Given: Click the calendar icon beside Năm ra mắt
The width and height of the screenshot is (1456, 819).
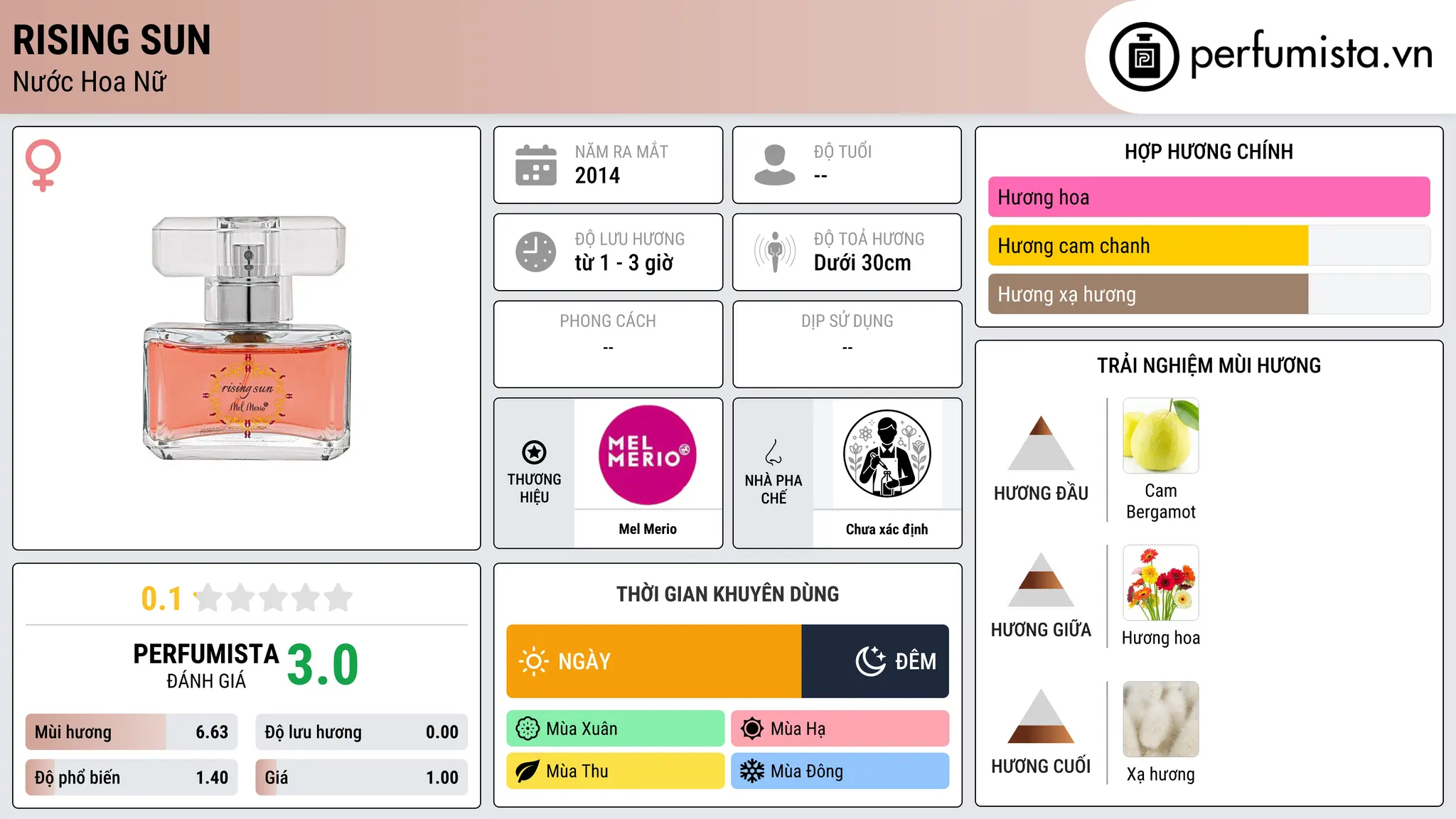Looking at the screenshot, I should [x=536, y=165].
